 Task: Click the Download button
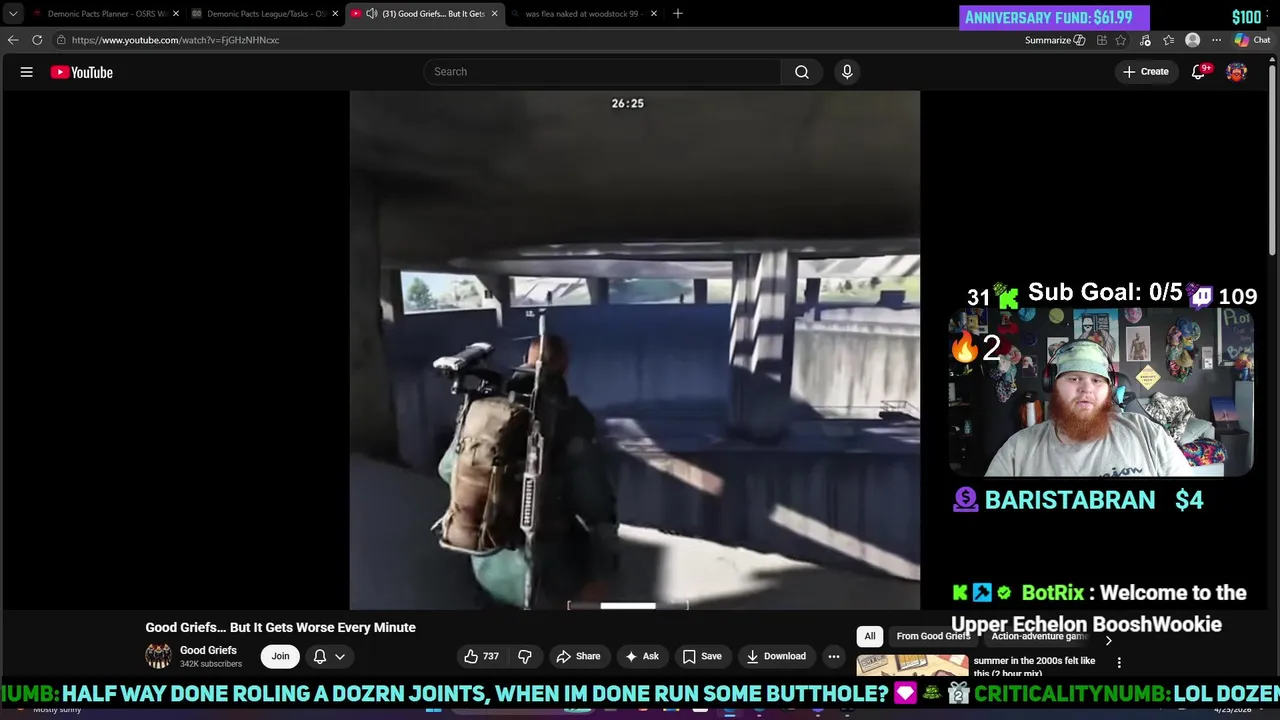[776, 656]
